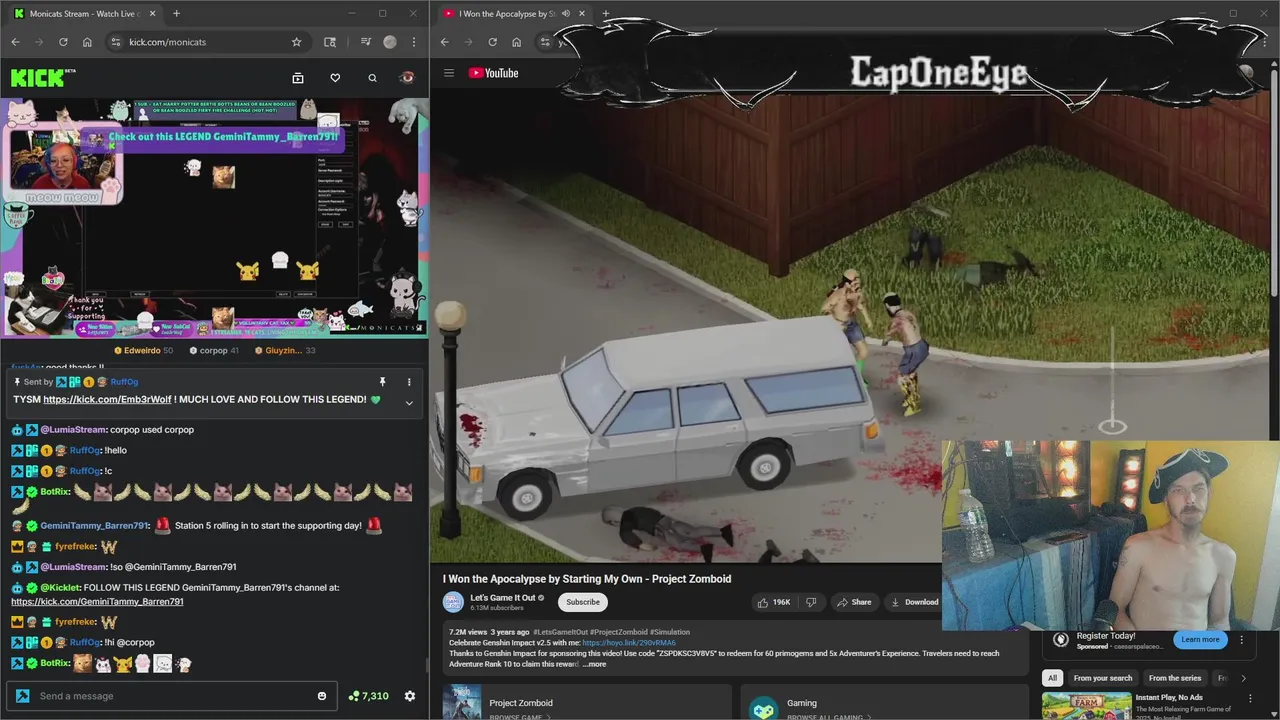Click leaderboard entry Edweirdo 50

coord(143,351)
